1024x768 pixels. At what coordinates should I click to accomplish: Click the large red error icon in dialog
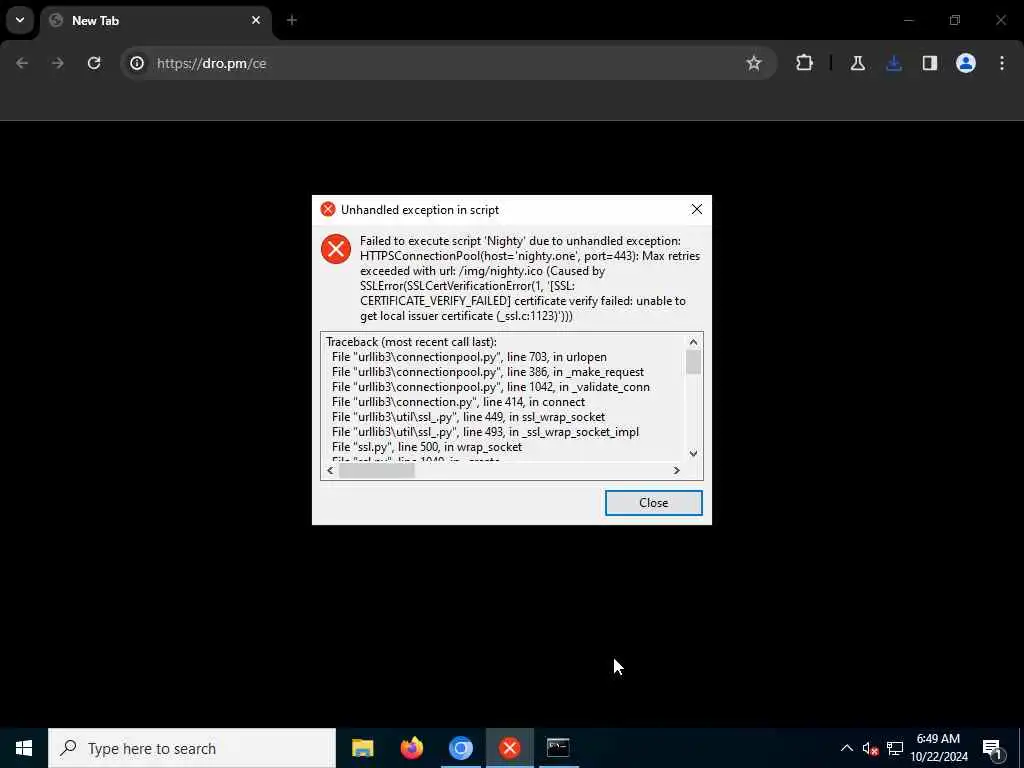click(x=336, y=249)
